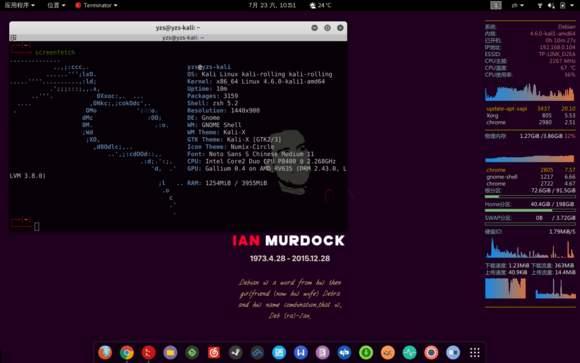This screenshot has height=363, width=580.
Task: Launch Firefox from the dock
Action: pyautogui.click(x=105, y=353)
